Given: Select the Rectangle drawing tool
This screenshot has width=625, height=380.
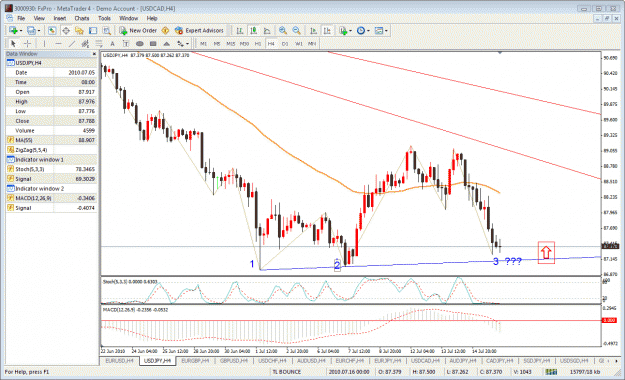Looking at the screenshot, I should pos(153,43).
